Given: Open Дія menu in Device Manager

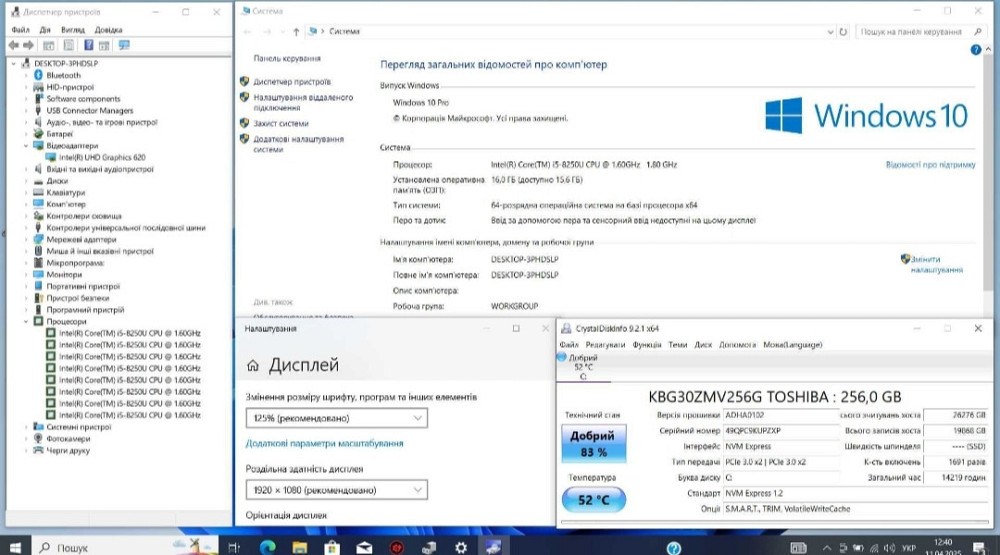Looking at the screenshot, I should point(45,30).
